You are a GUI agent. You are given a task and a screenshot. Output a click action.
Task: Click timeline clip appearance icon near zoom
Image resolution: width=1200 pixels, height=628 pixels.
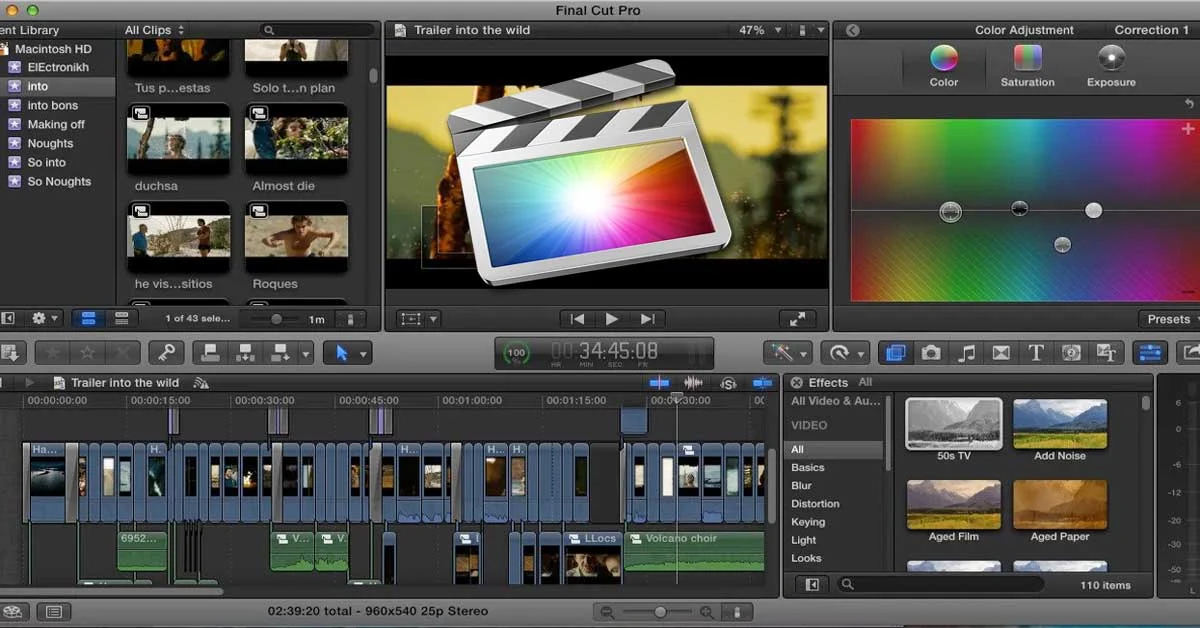[737, 611]
